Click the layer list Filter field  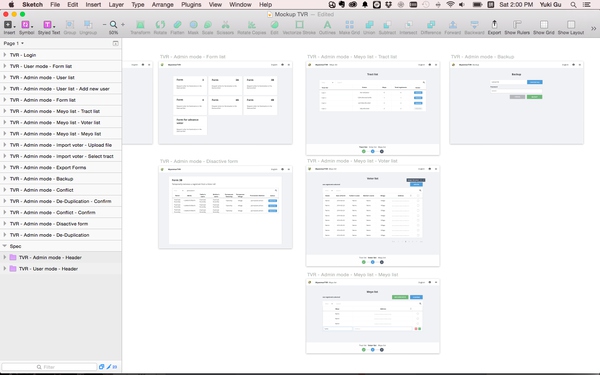point(49,367)
